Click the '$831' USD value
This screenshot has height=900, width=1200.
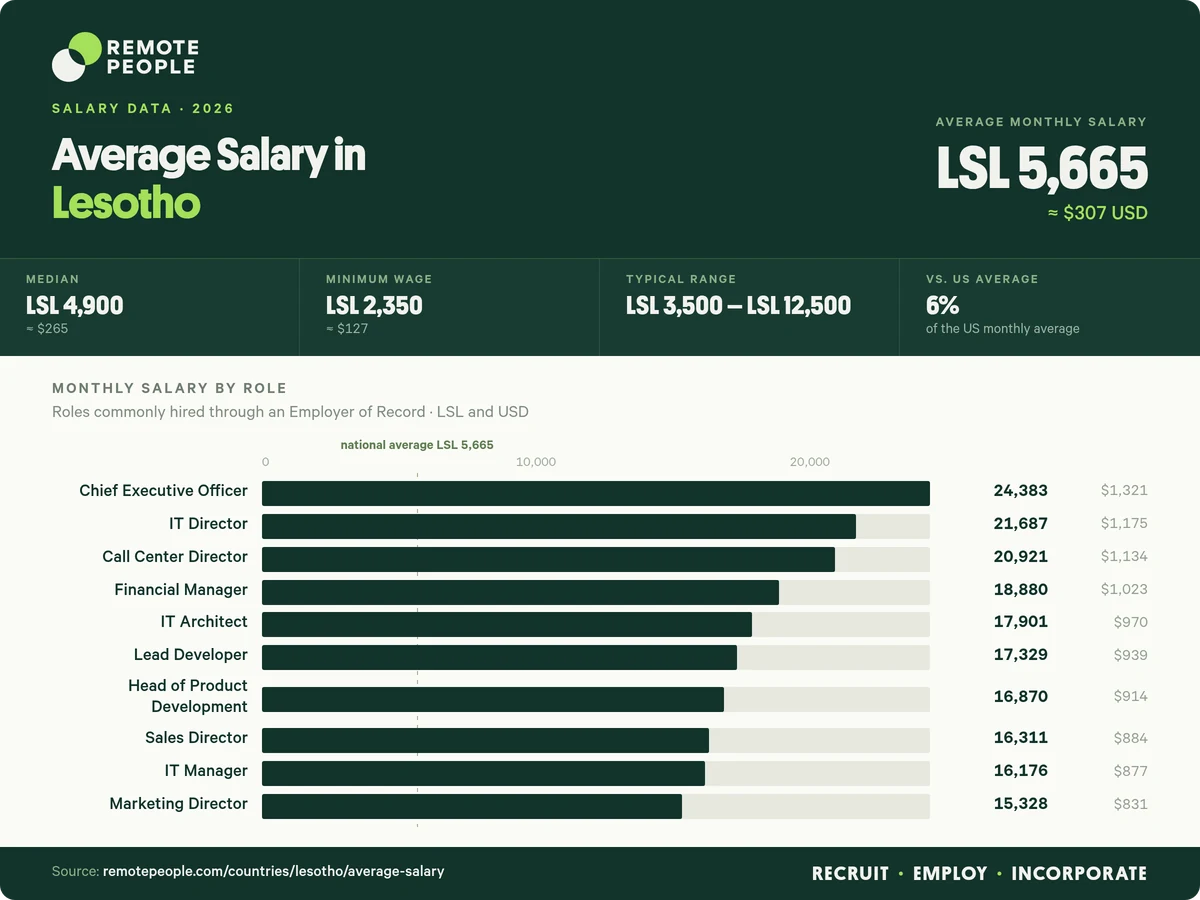pyautogui.click(x=1130, y=804)
